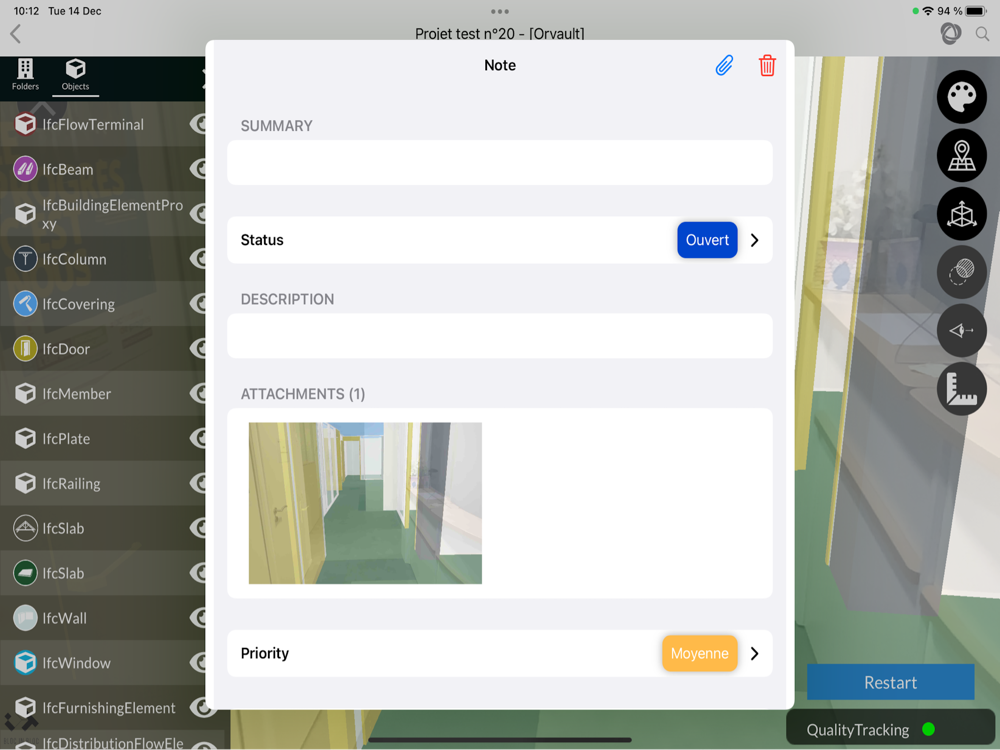Select the IfcPlate row label
Viewport: 1000px width, 750px height.
click(x=66, y=439)
